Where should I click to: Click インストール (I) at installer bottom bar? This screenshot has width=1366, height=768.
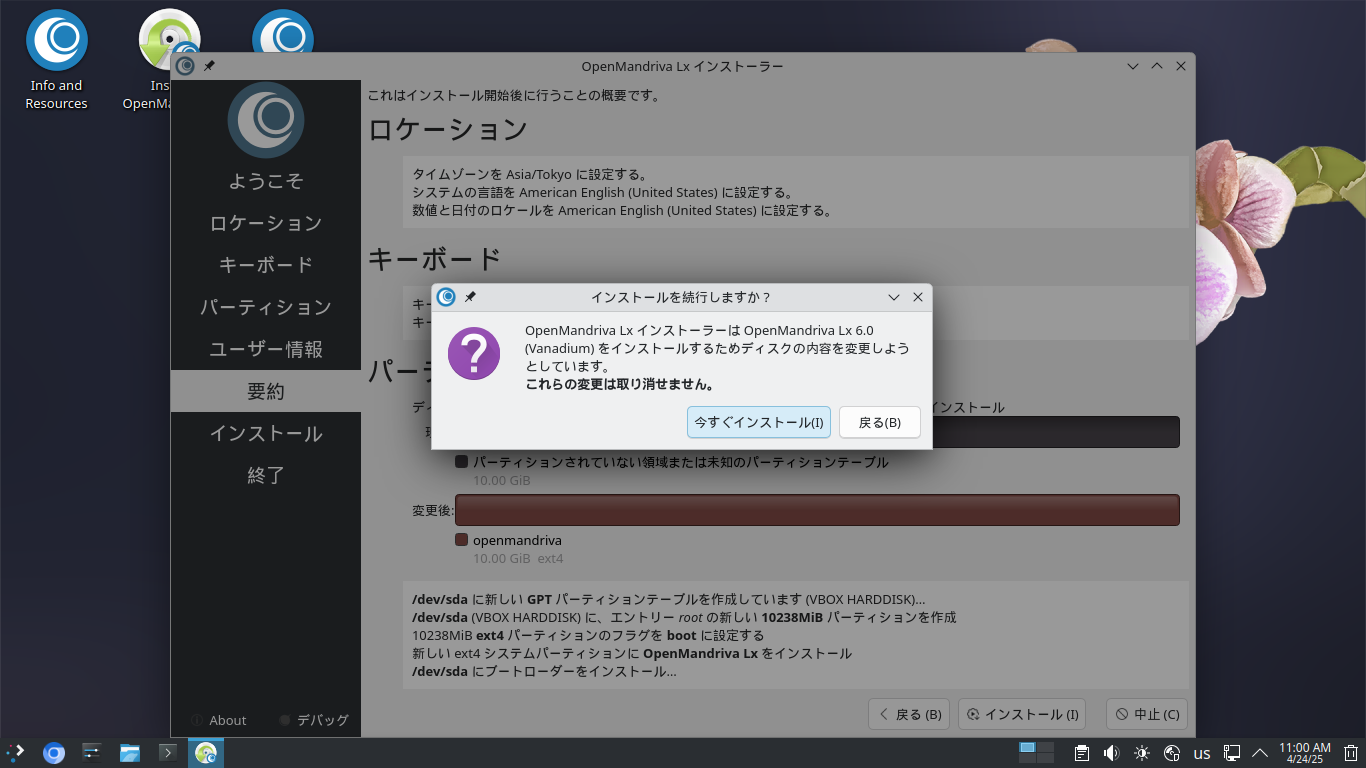click(x=1022, y=714)
